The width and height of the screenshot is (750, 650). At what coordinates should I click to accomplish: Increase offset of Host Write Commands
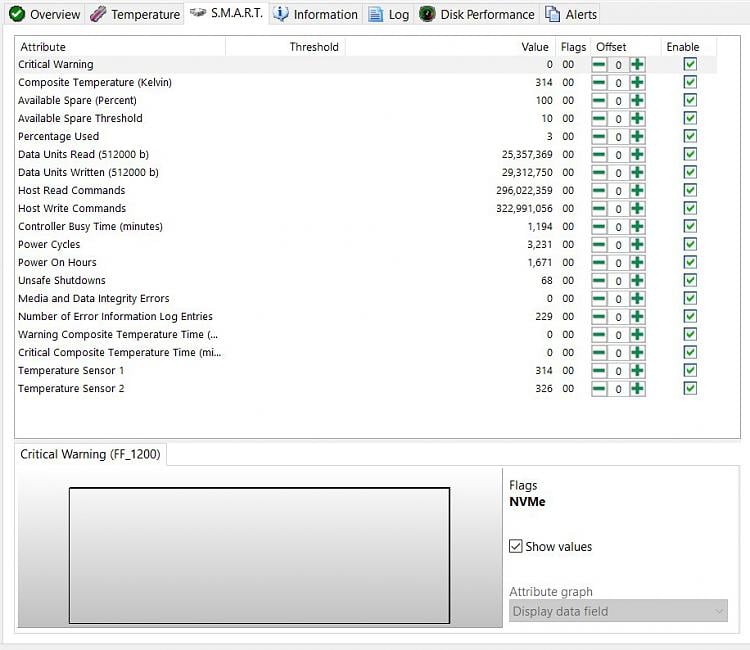[637, 209]
